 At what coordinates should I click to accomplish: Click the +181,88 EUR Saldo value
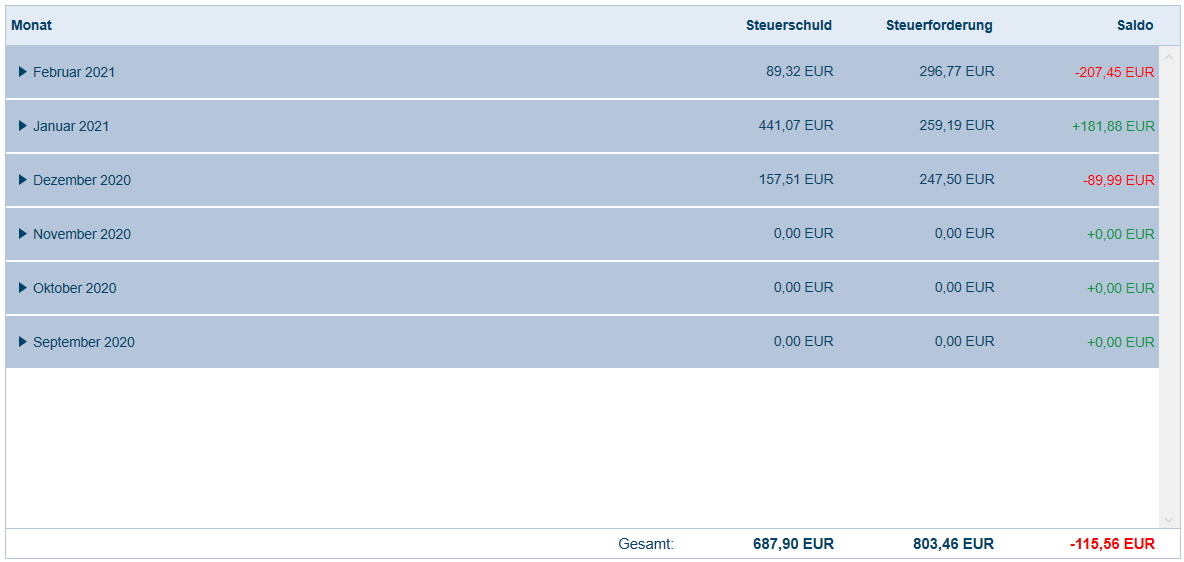point(1113,126)
